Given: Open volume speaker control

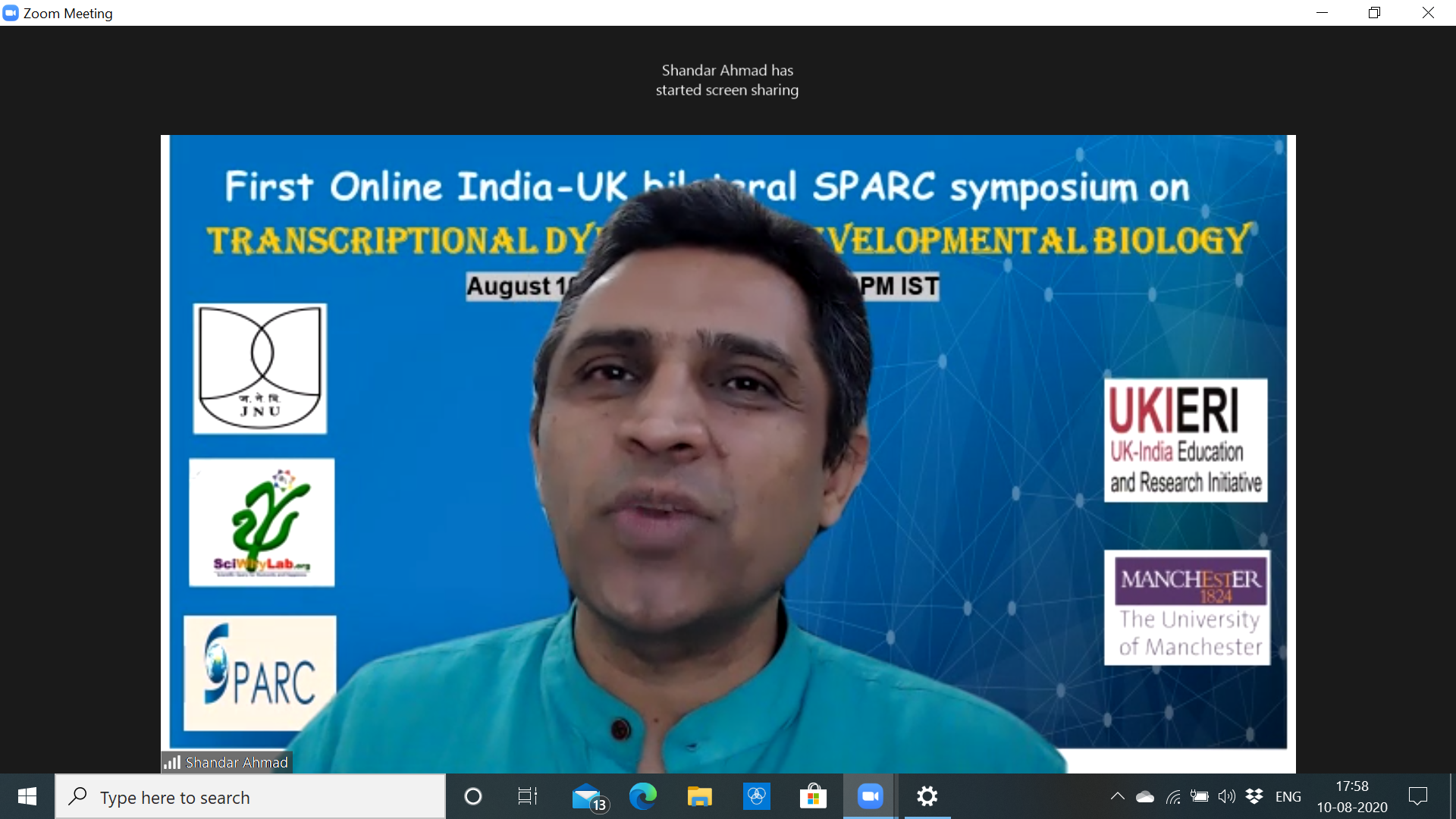Looking at the screenshot, I should [1226, 796].
